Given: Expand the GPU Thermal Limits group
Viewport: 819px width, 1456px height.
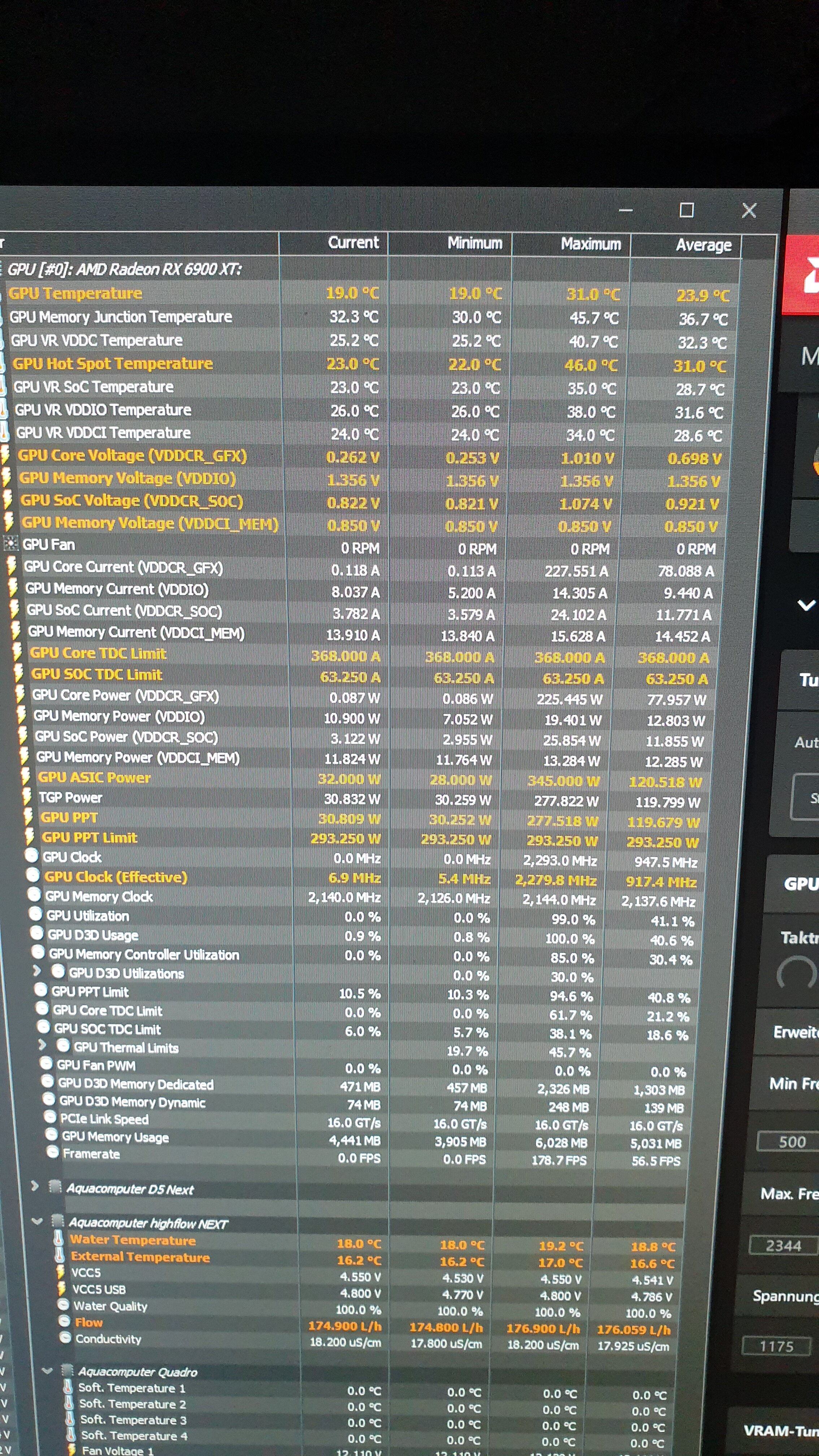Looking at the screenshot, I should [42, 1045].
